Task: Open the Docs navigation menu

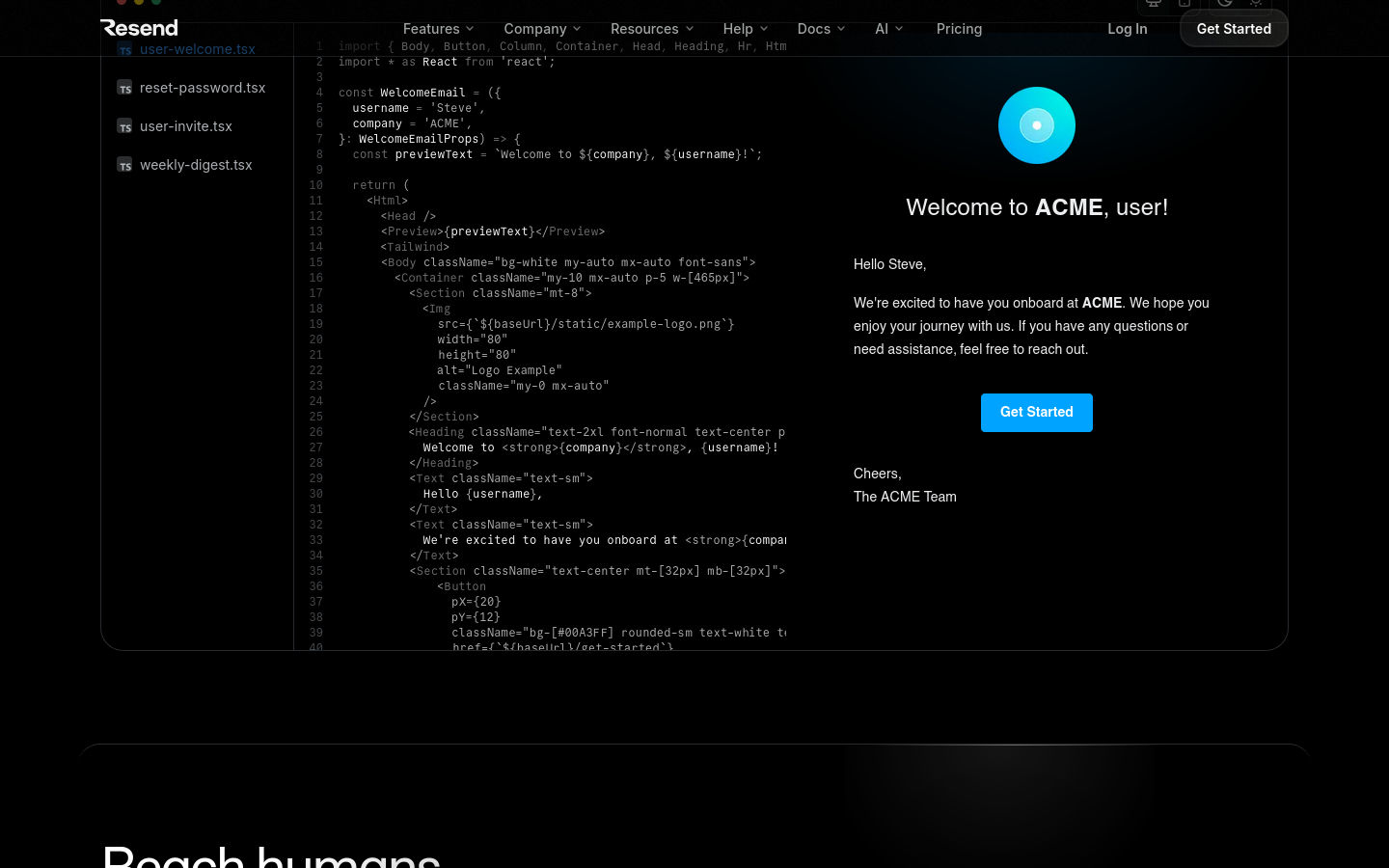Action: [x=821, y=29]
